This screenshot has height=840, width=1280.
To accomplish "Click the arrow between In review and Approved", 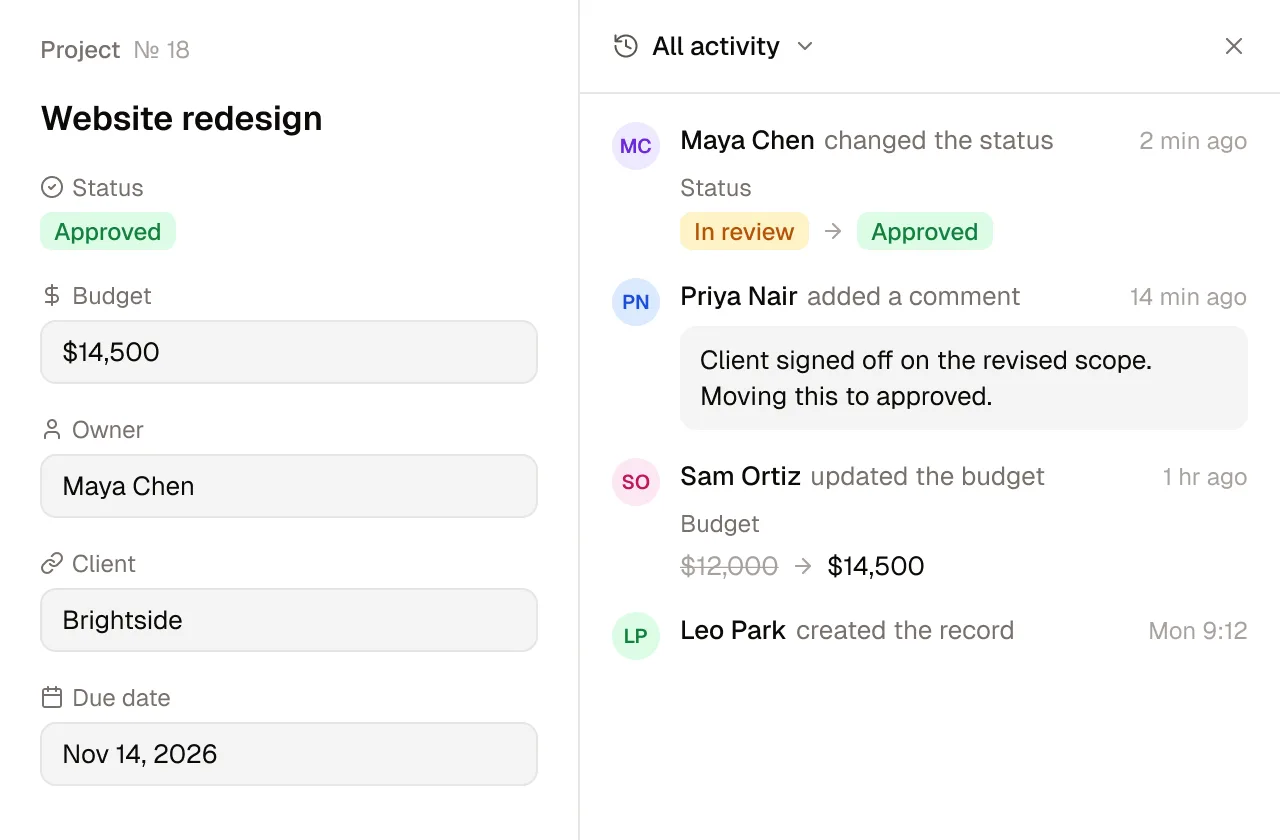I will click(833, 231).
